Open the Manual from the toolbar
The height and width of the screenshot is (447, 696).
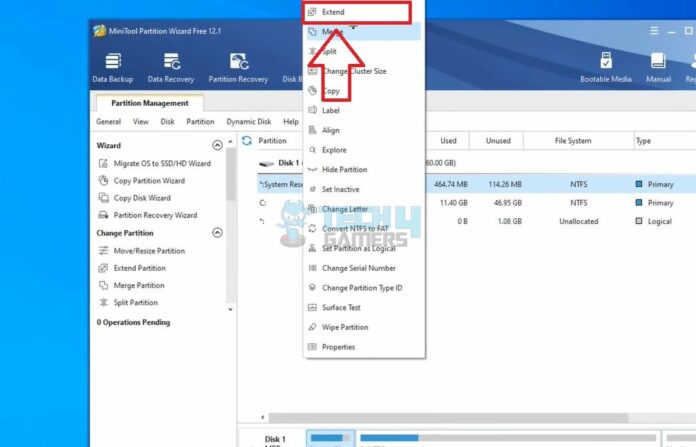[x=658, y=68]
